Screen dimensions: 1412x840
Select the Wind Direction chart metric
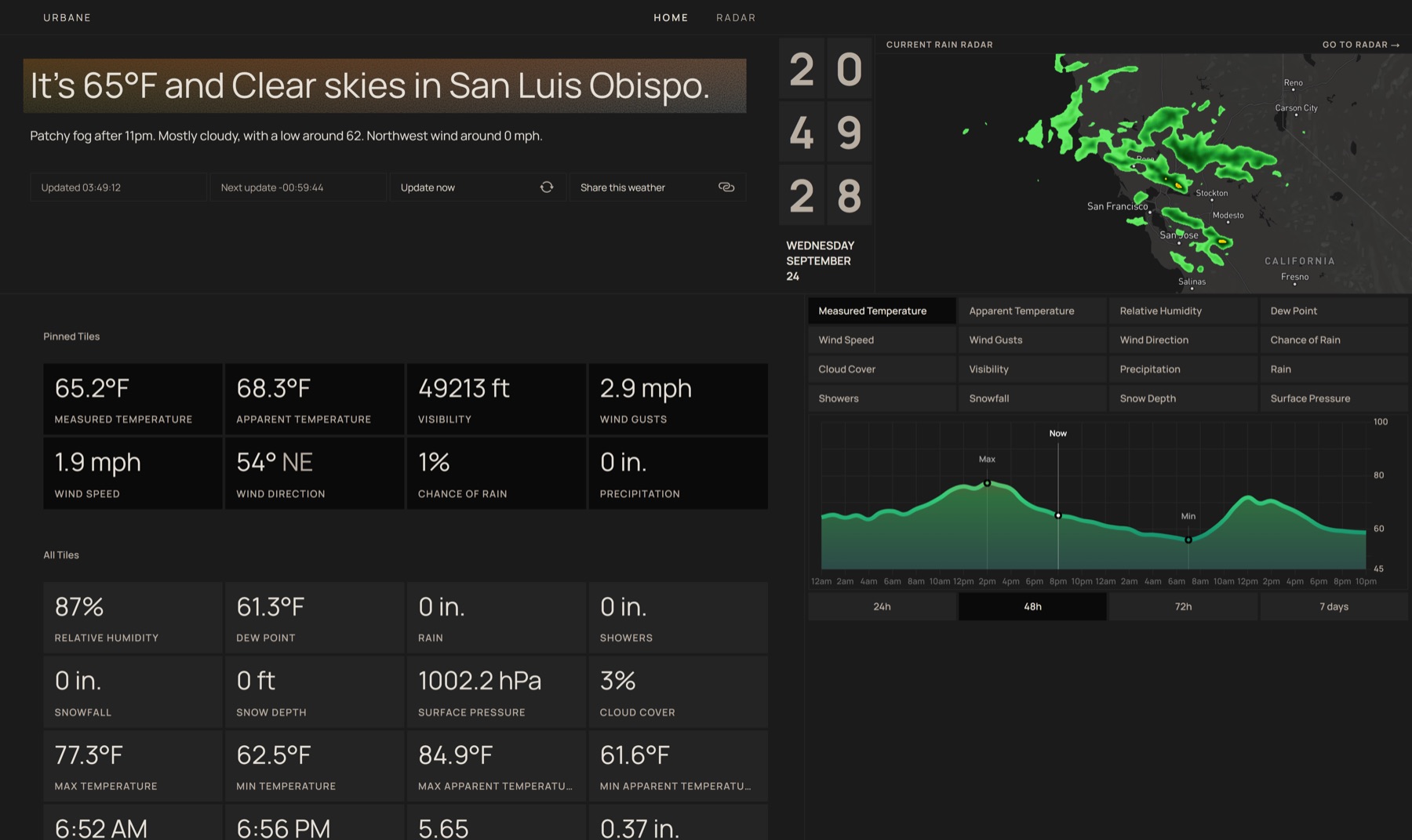point(1183,340)
